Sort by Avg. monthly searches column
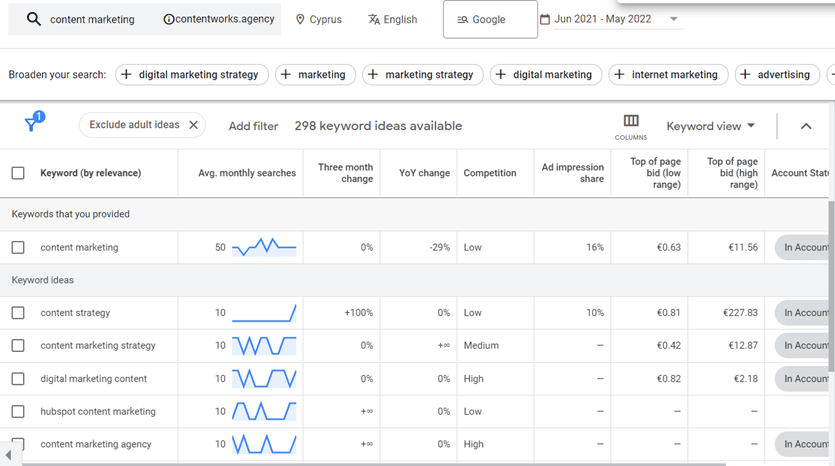 tap(247, 173)
